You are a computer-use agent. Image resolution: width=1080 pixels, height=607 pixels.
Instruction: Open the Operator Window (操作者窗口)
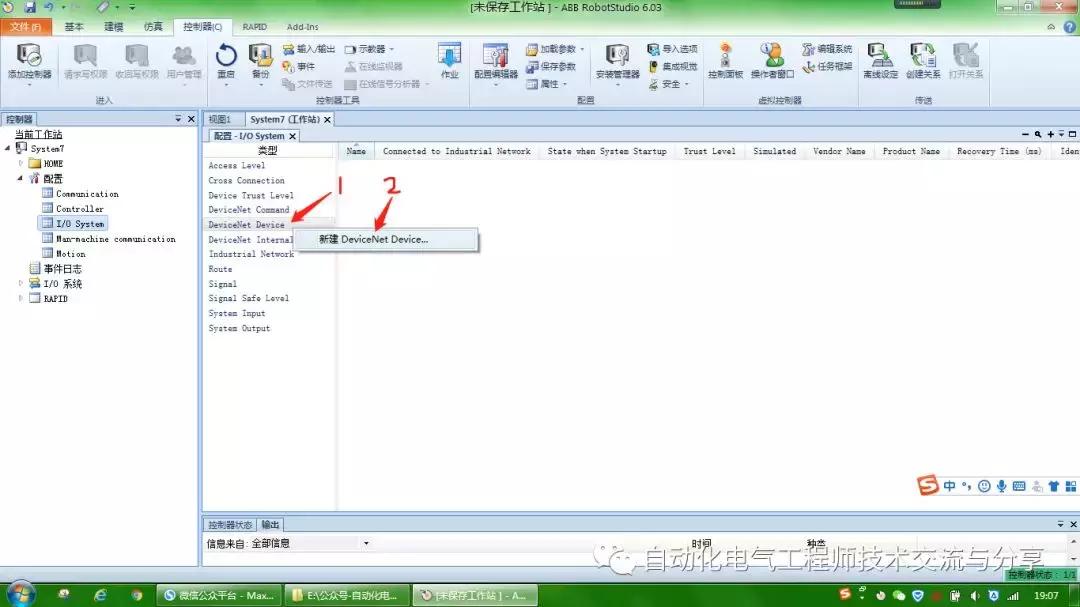pyautogui.click(x=772, y=61)
